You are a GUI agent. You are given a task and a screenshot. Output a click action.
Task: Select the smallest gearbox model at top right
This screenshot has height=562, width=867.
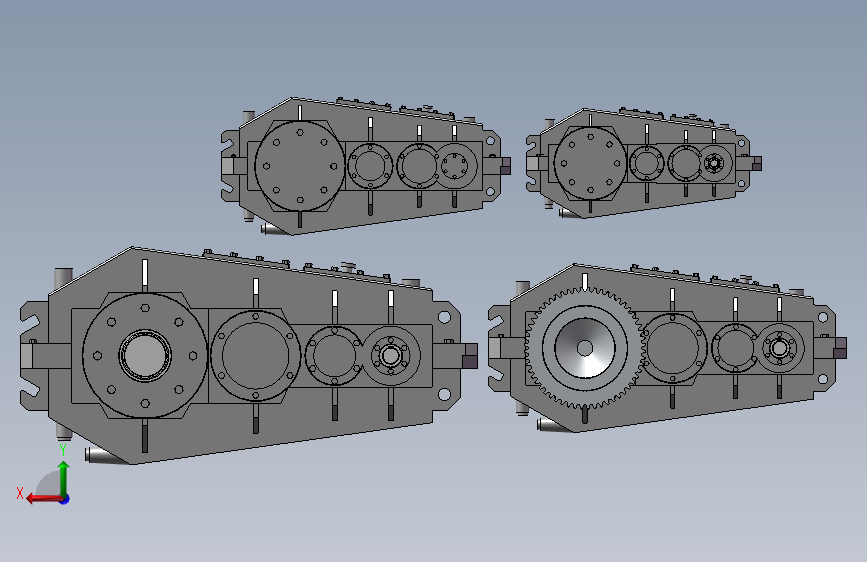coord(644,163)
